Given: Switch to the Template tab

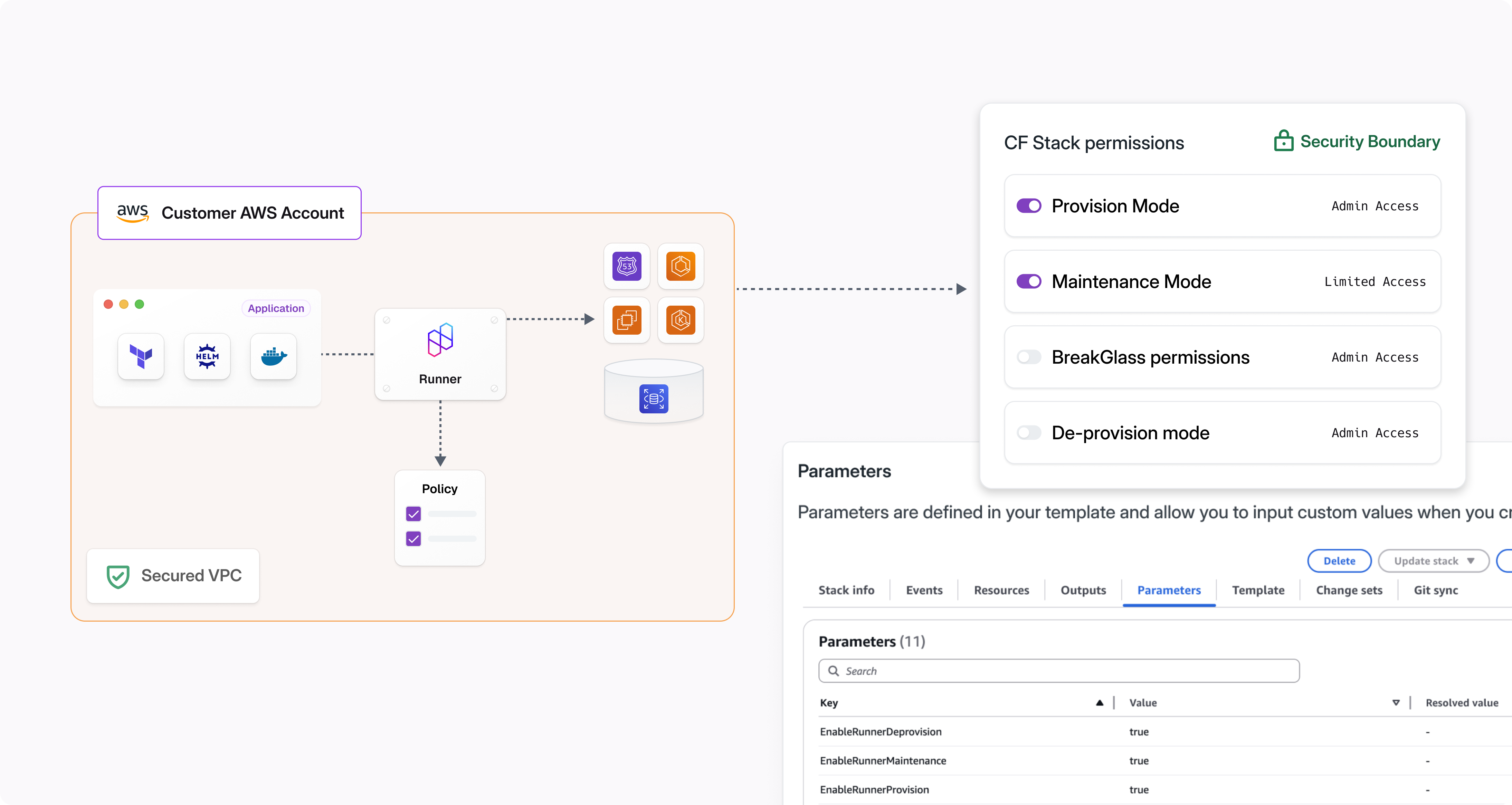Looking at the screenshot, I should click(1258, 590).
